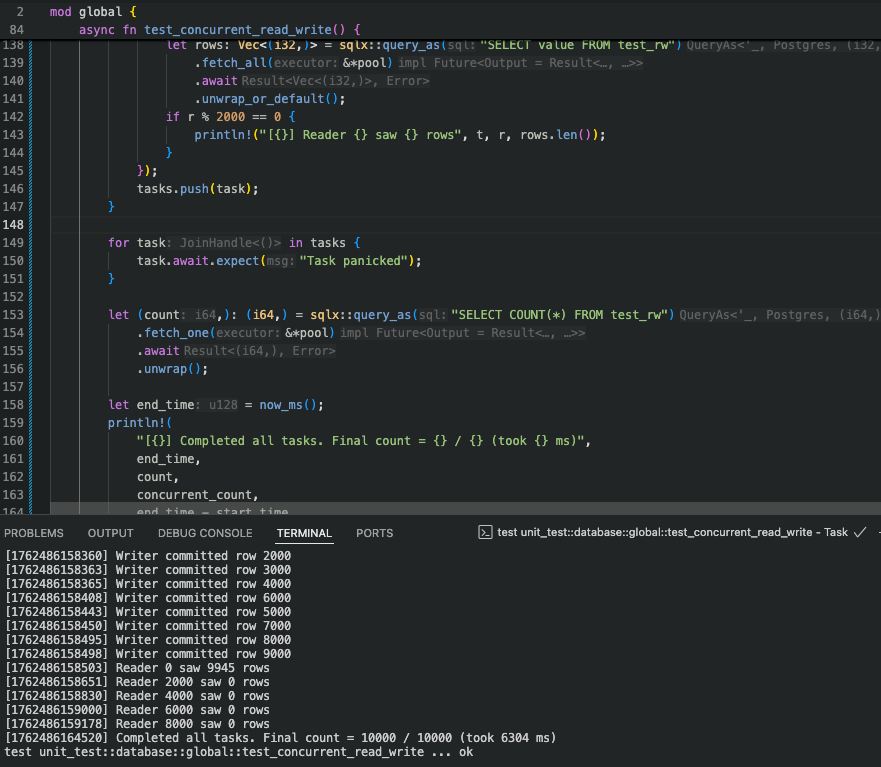The image size is (881, 767).
Task: Select the TERMINAL tab
Action: 305,533
